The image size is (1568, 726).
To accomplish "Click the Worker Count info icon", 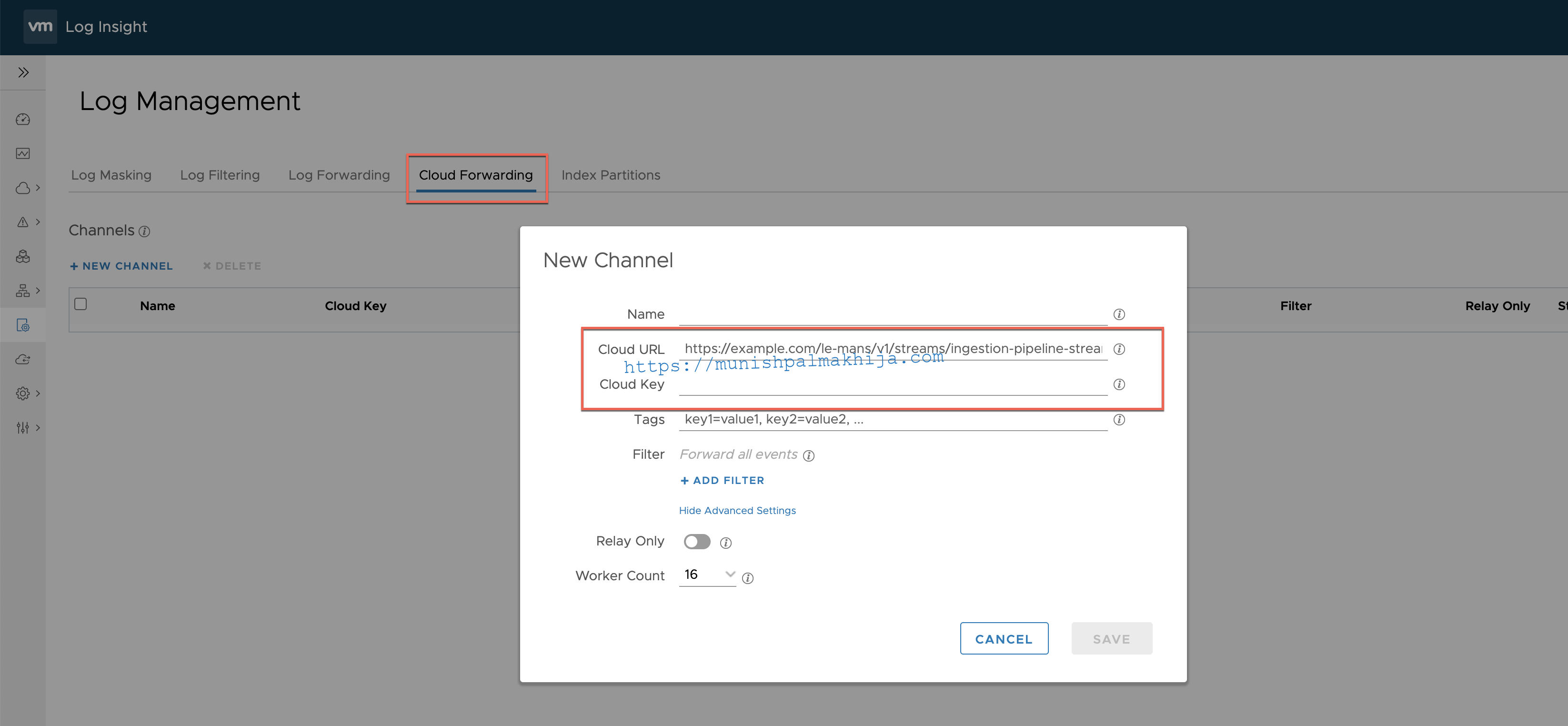I will (x=747, y=578).
